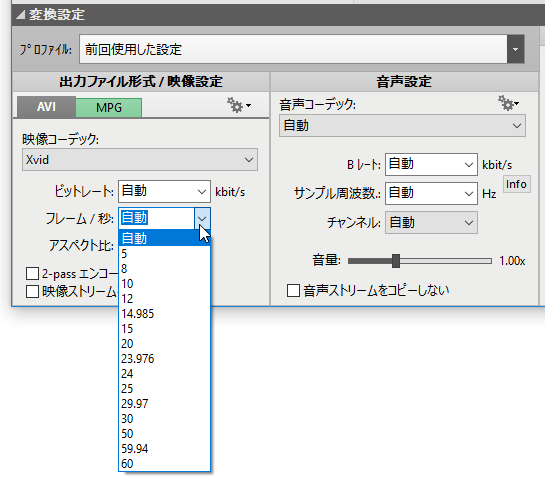Select 29.97 frame rate option
Image resolution: width=545 pixels, height=482 pixels.
click(x=164, y=404)
